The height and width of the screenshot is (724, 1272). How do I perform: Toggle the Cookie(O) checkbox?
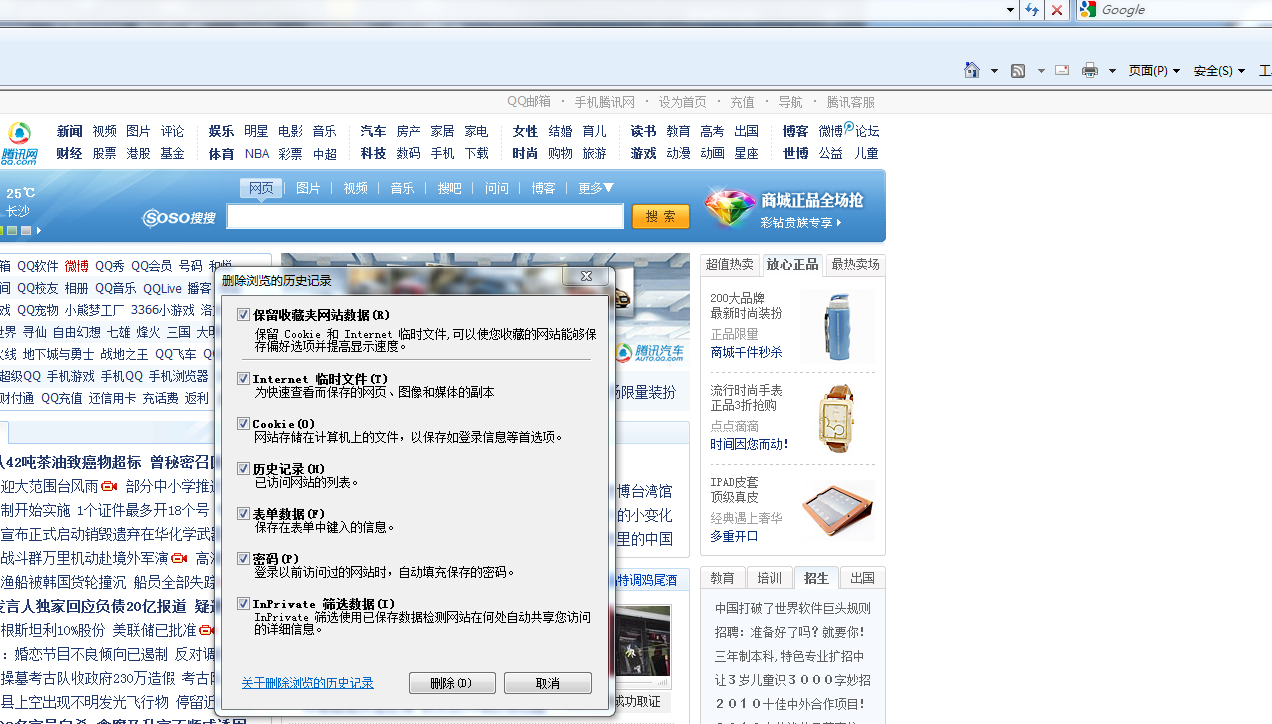pyautogui.click(x=243, y=424)
